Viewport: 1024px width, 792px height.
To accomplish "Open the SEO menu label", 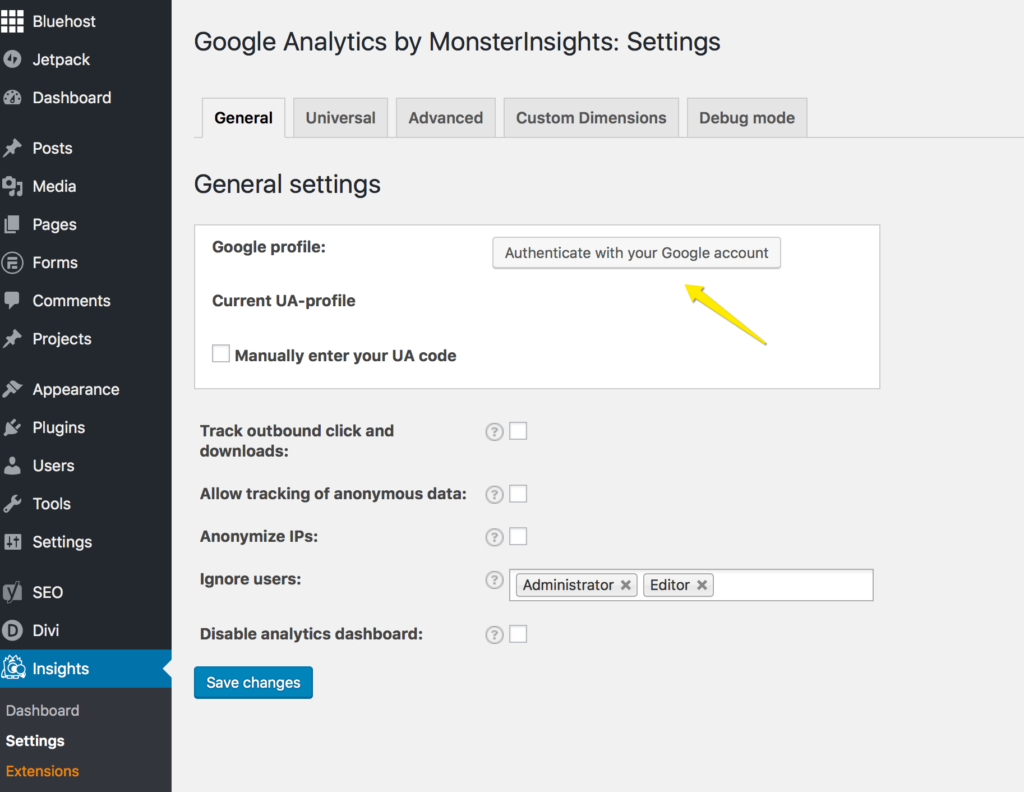I will tap(48, 592).
